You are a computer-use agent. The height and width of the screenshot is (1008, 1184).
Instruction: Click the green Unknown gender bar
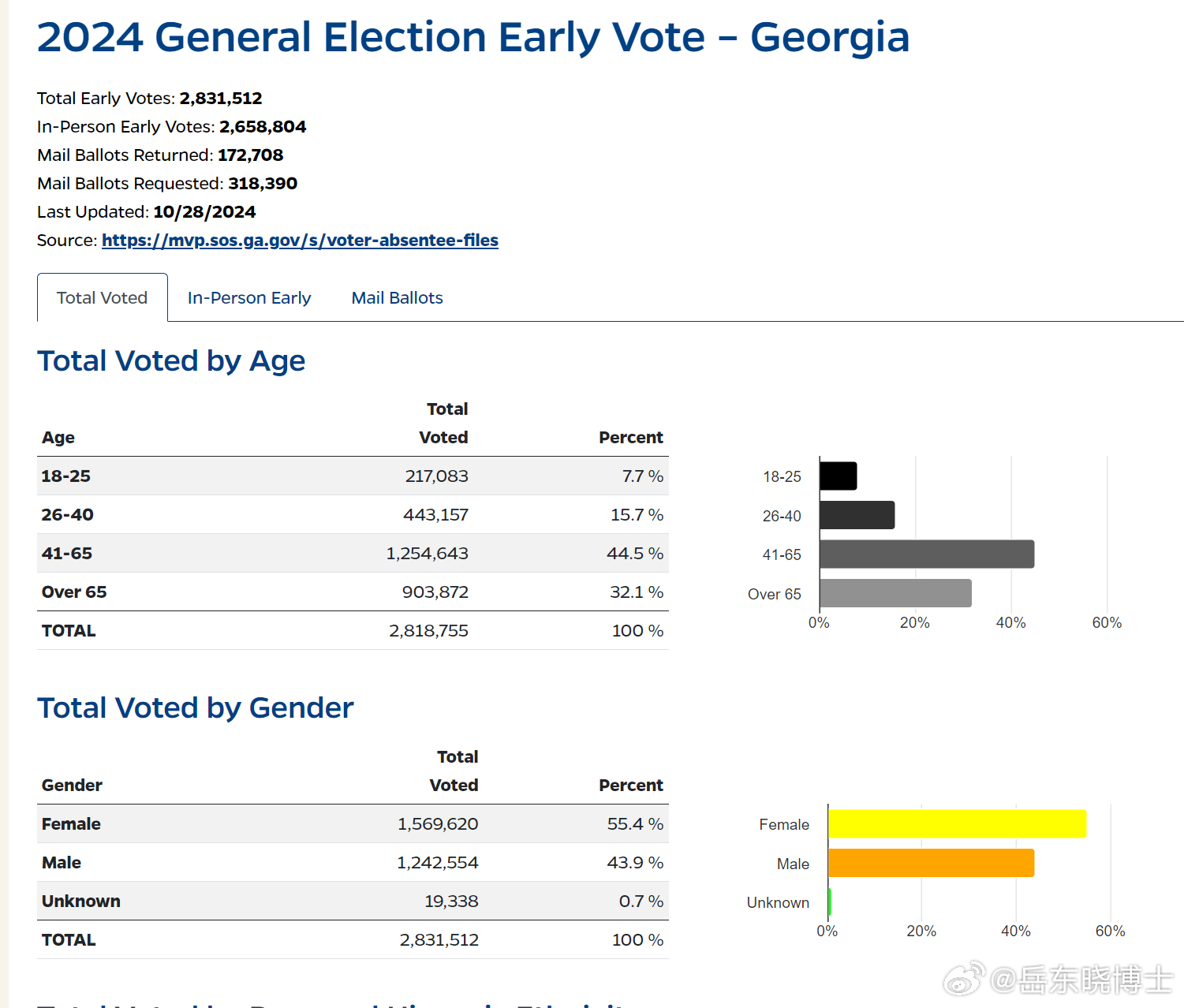[x=830, y=902]
